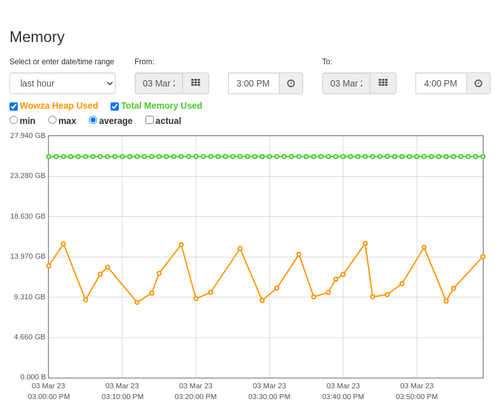Click the 'Wowza Heap Used' orange label
This screenshot has height=403, width=500.
59,106
